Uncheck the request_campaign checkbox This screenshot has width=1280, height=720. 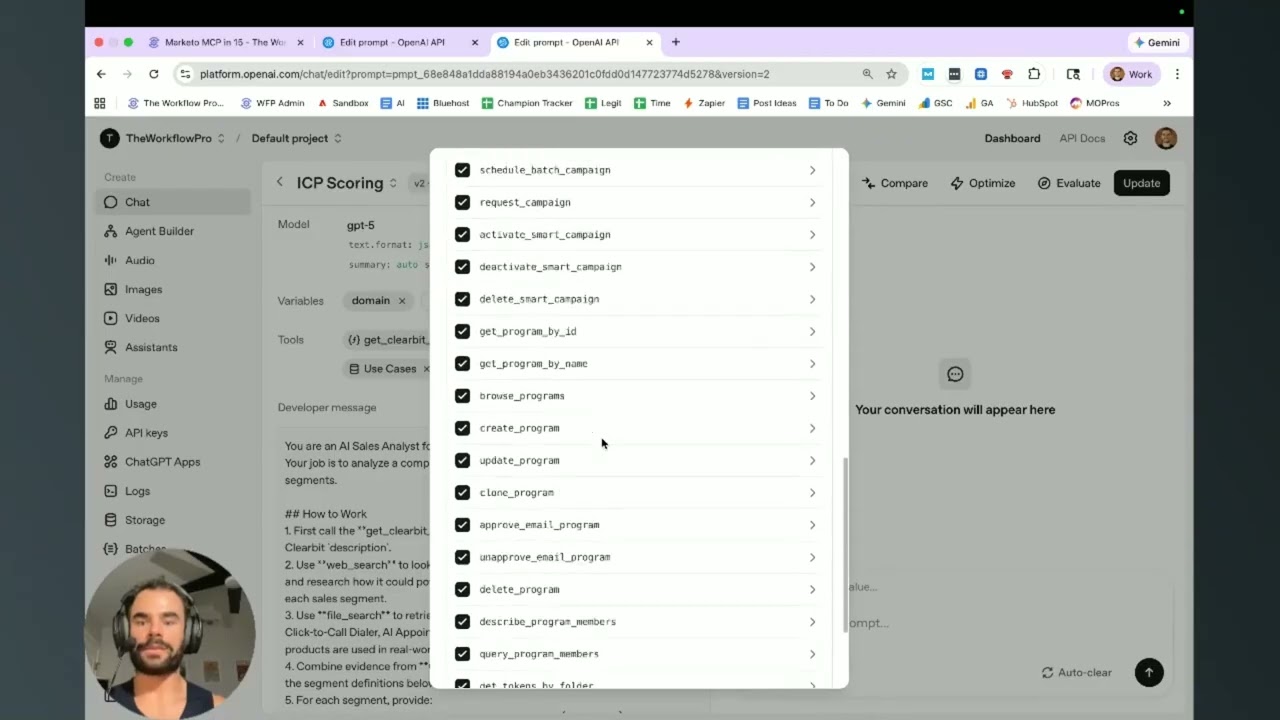(462, 202)
